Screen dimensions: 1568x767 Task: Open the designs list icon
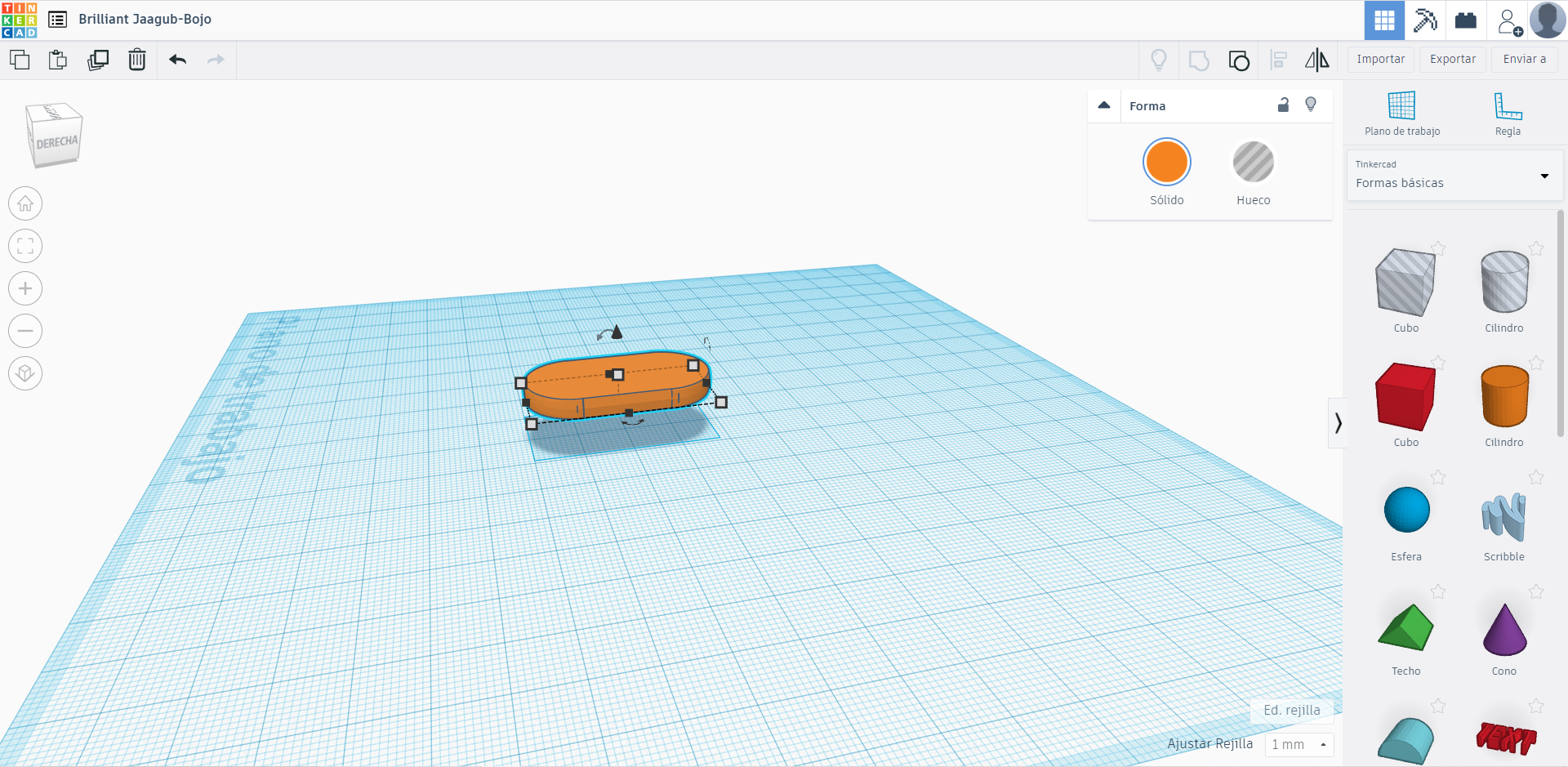57,20
